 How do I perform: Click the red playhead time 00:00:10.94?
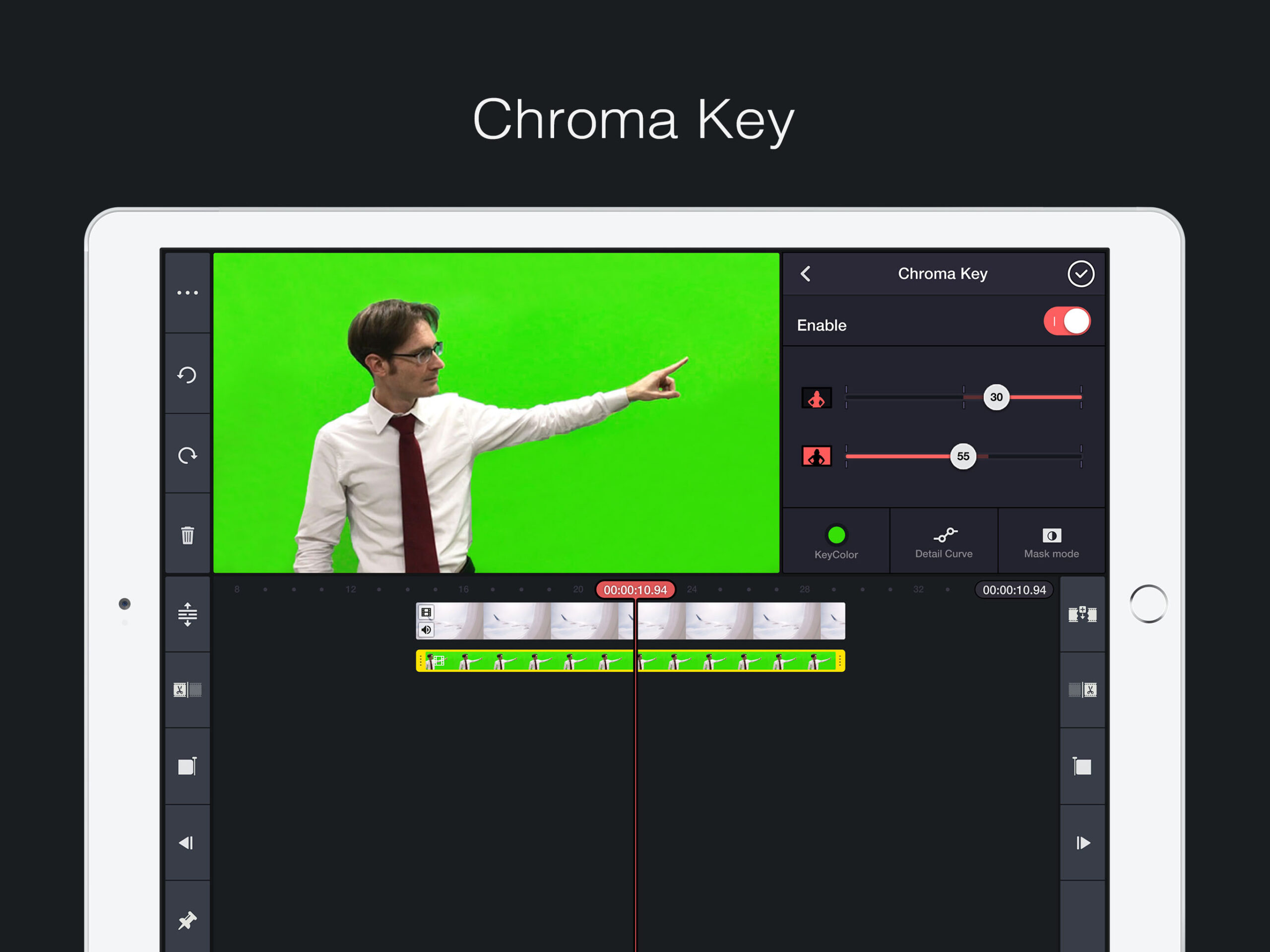tap(635, 590)
